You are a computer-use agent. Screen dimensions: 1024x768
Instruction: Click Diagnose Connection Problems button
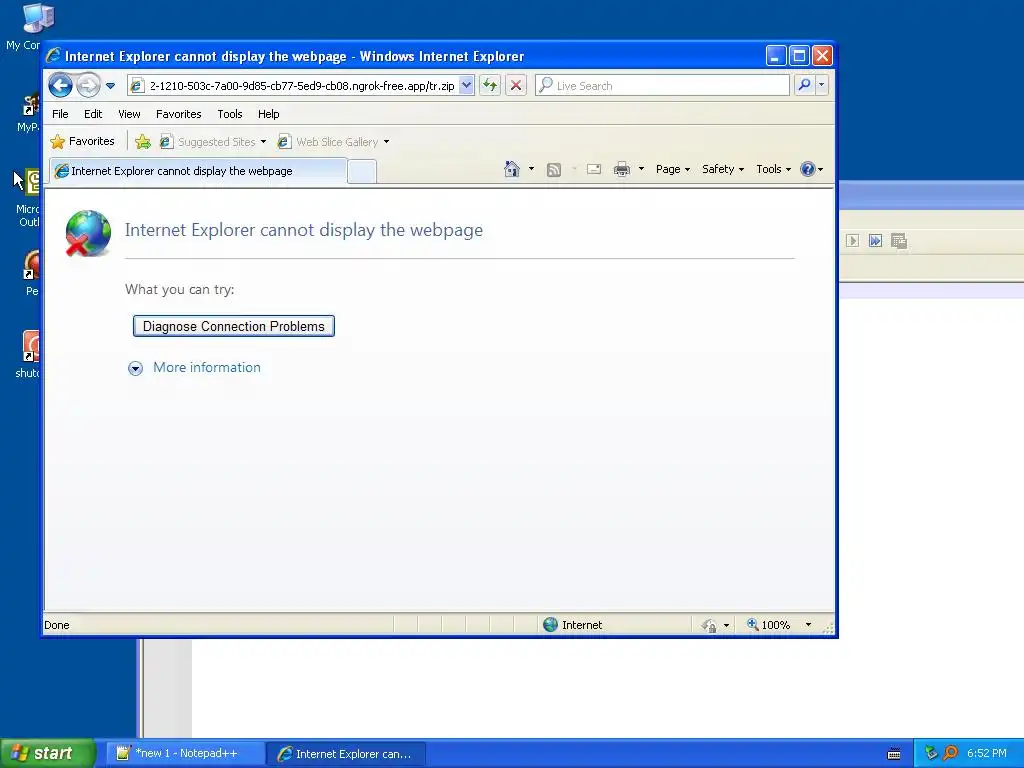pos(234,326)
